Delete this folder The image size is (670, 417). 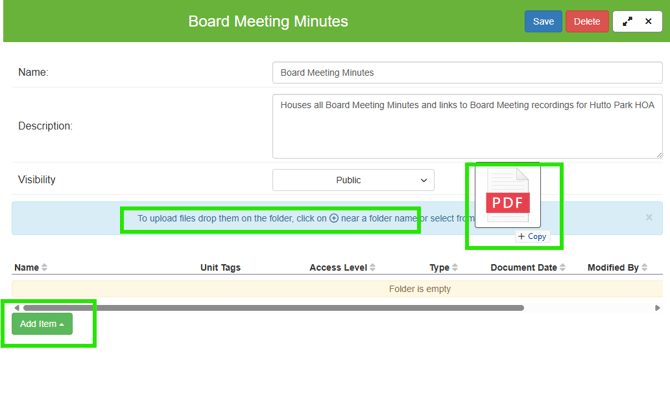[x=587, y=21]
